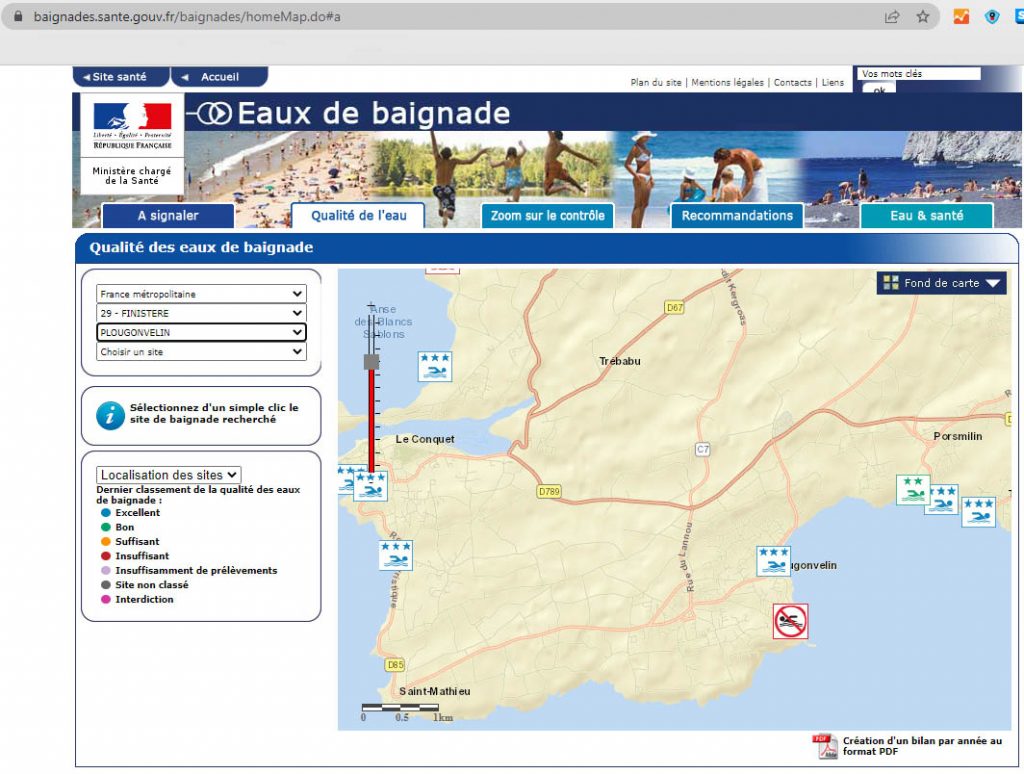Click the blue information icon
Viewport: 1024px width, 774px height.
pyautogui.click(x=110, y=415)
